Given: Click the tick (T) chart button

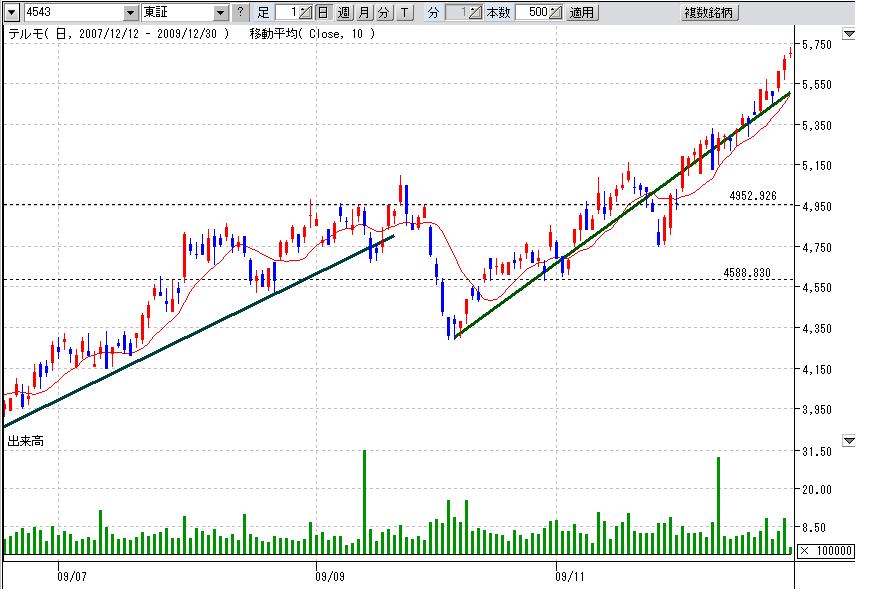Looking at the screenshot, I should point(404,13).
